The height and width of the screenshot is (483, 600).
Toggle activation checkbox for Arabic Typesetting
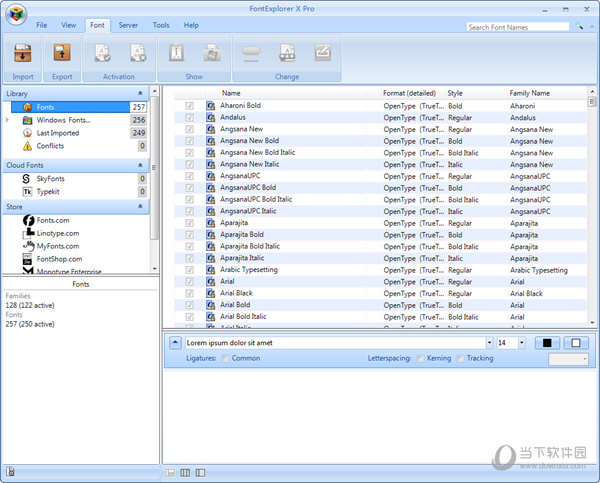pyautogui.click(x=189, y=270)
